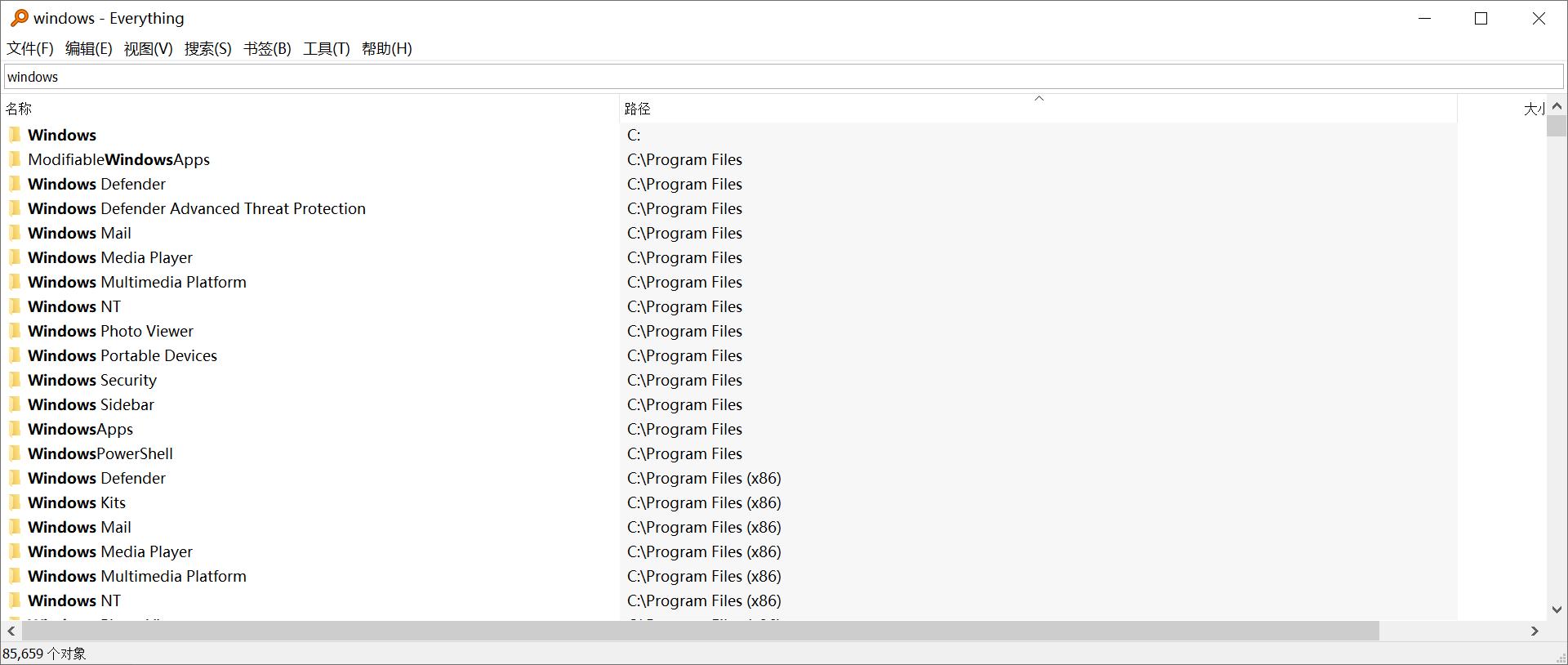The width and height of the screenshot is (1568, 665).
Task: Click the Everything magnifier app icon
Action: [19, 18]
